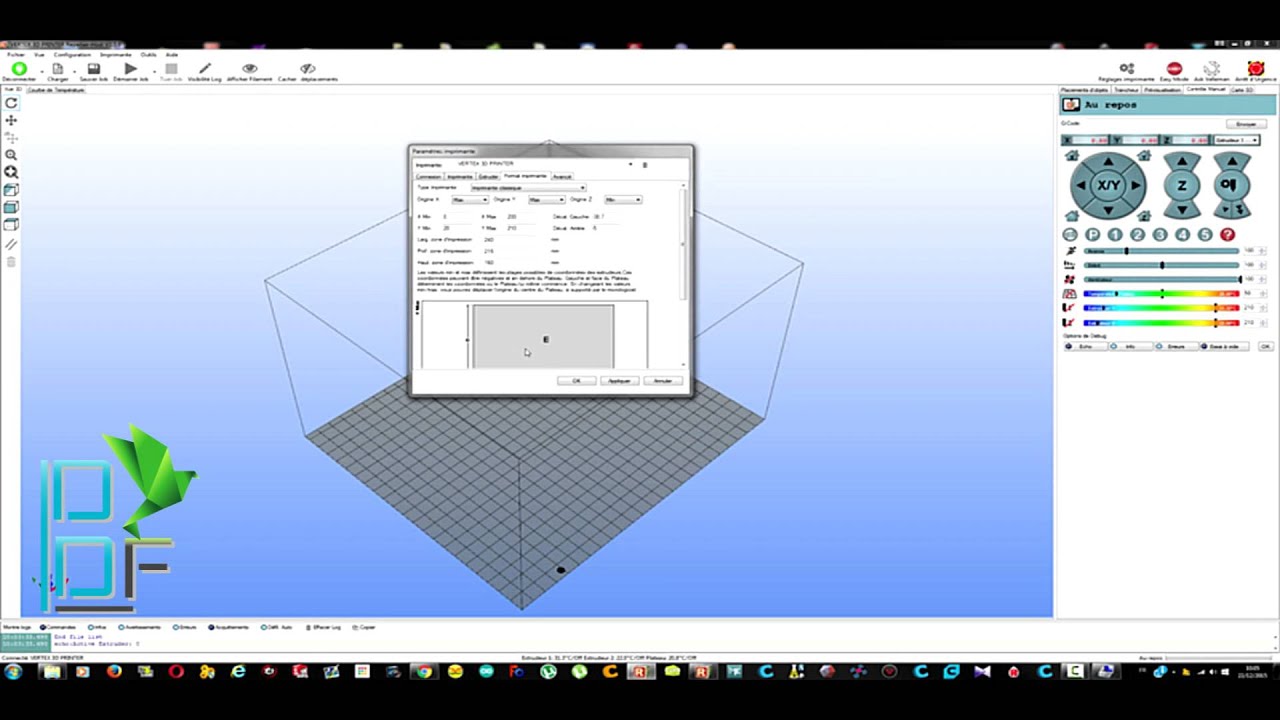Toggle the Info debug option

click(1130, 346)
